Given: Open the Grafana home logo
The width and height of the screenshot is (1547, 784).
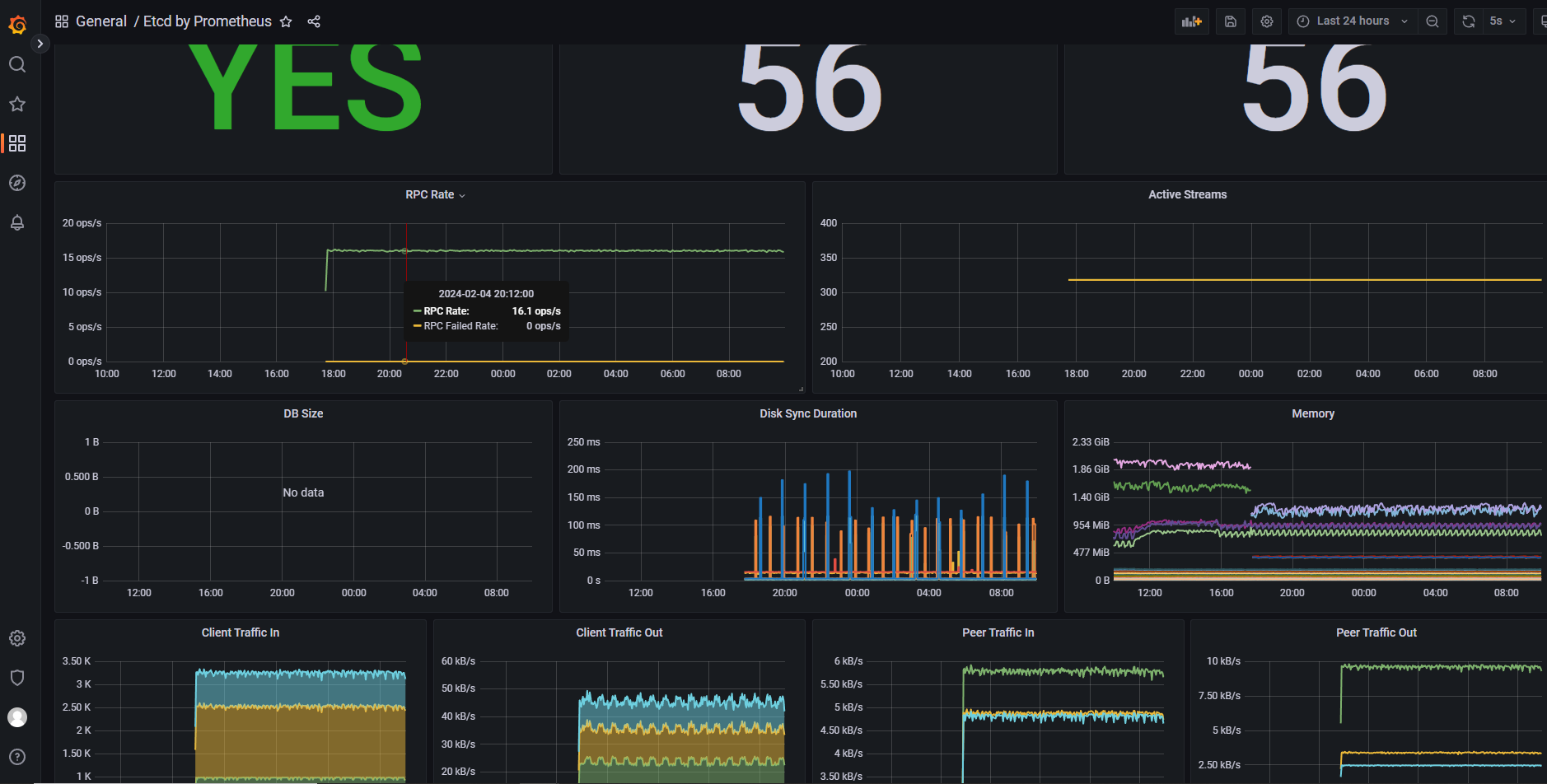Looking at the screenshot, I should pyautogui.click(x=17, y=26).
